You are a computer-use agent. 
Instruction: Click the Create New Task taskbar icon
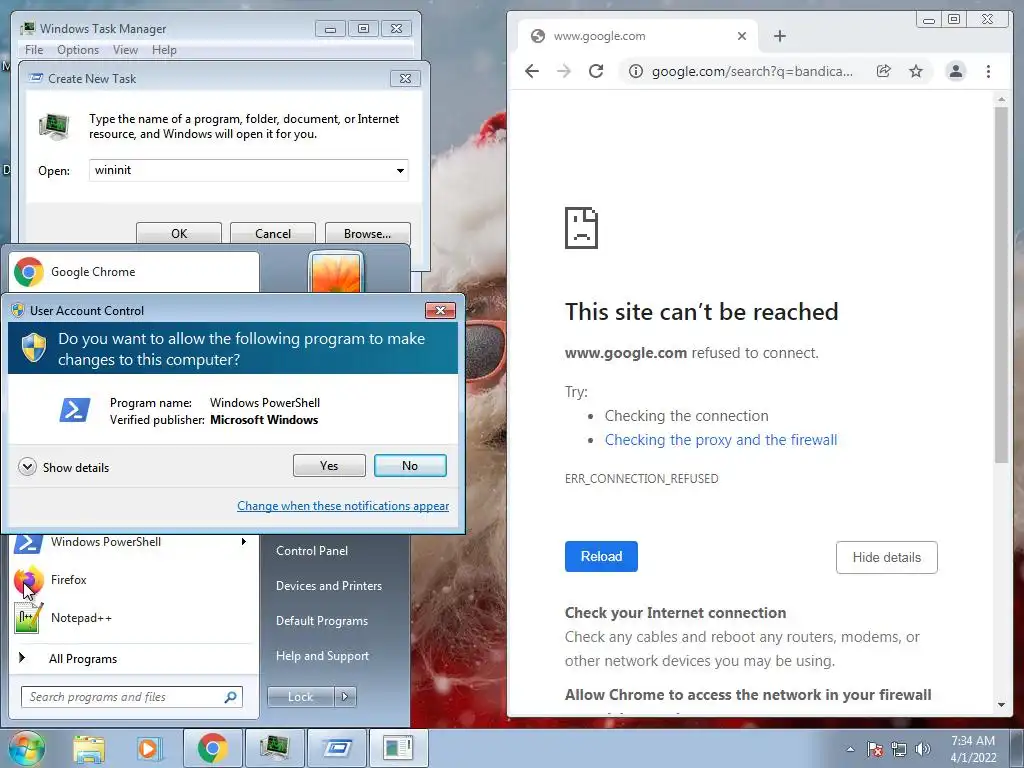click(x=337, y=748)
